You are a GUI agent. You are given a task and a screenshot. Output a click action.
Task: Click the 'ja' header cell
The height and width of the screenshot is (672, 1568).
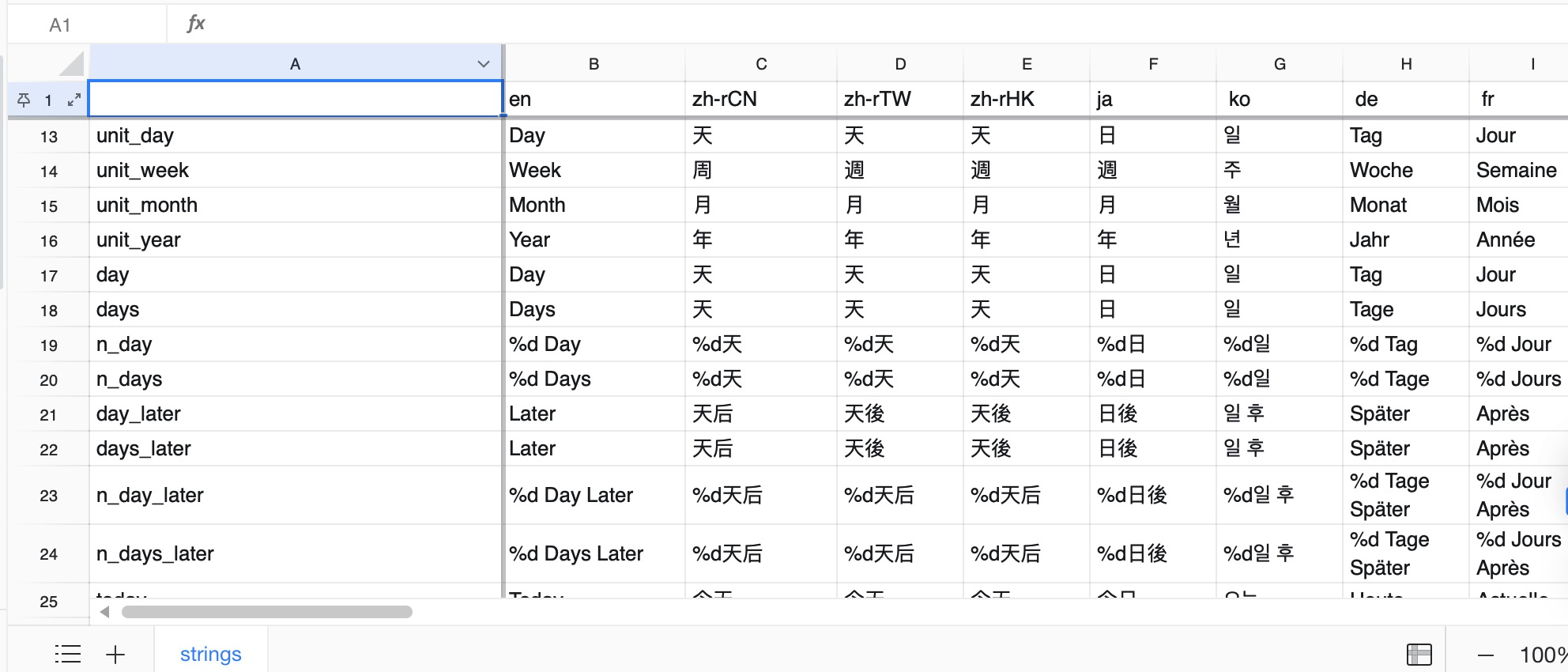point(1153,99)
